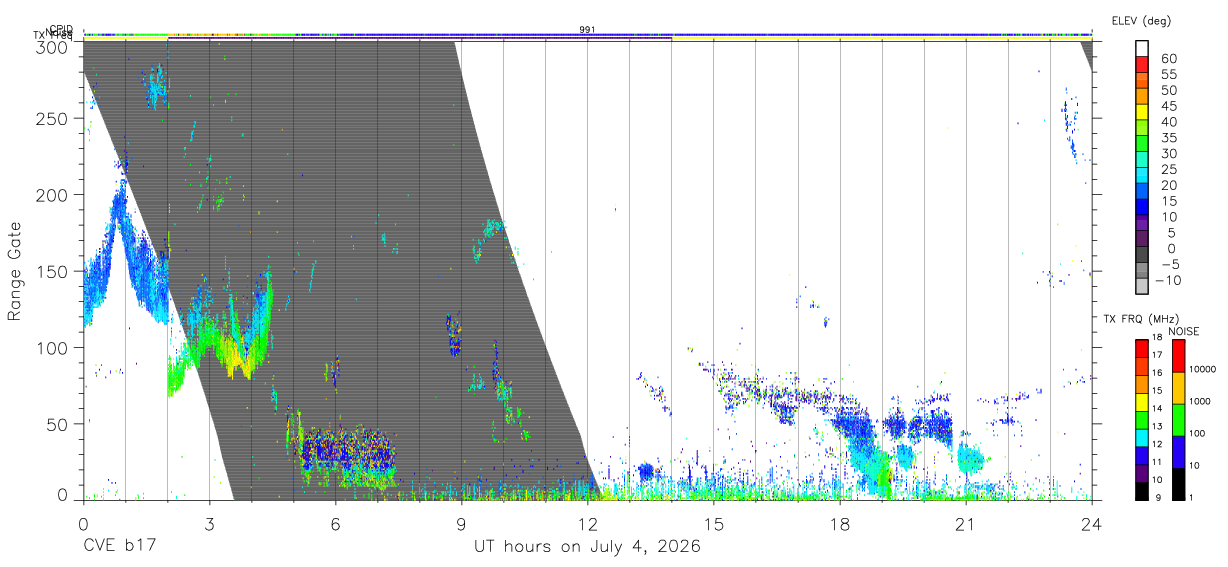Click the y-axis tick label '200'

(x=53, y=194)
